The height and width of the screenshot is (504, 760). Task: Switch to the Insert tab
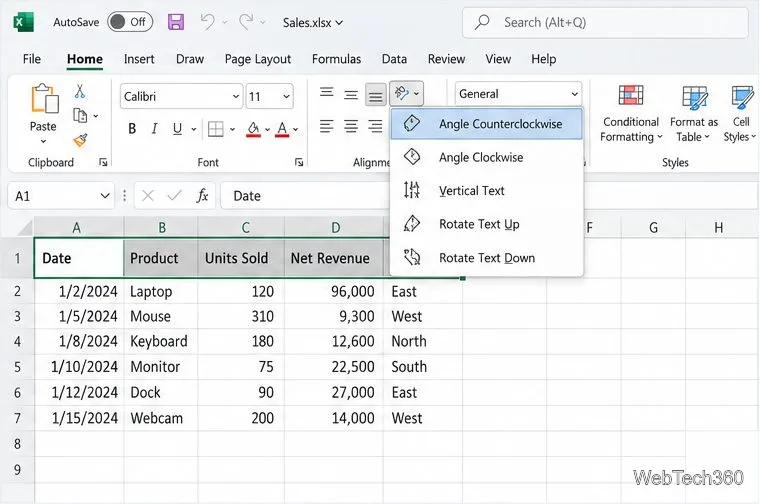coord(139,59)
